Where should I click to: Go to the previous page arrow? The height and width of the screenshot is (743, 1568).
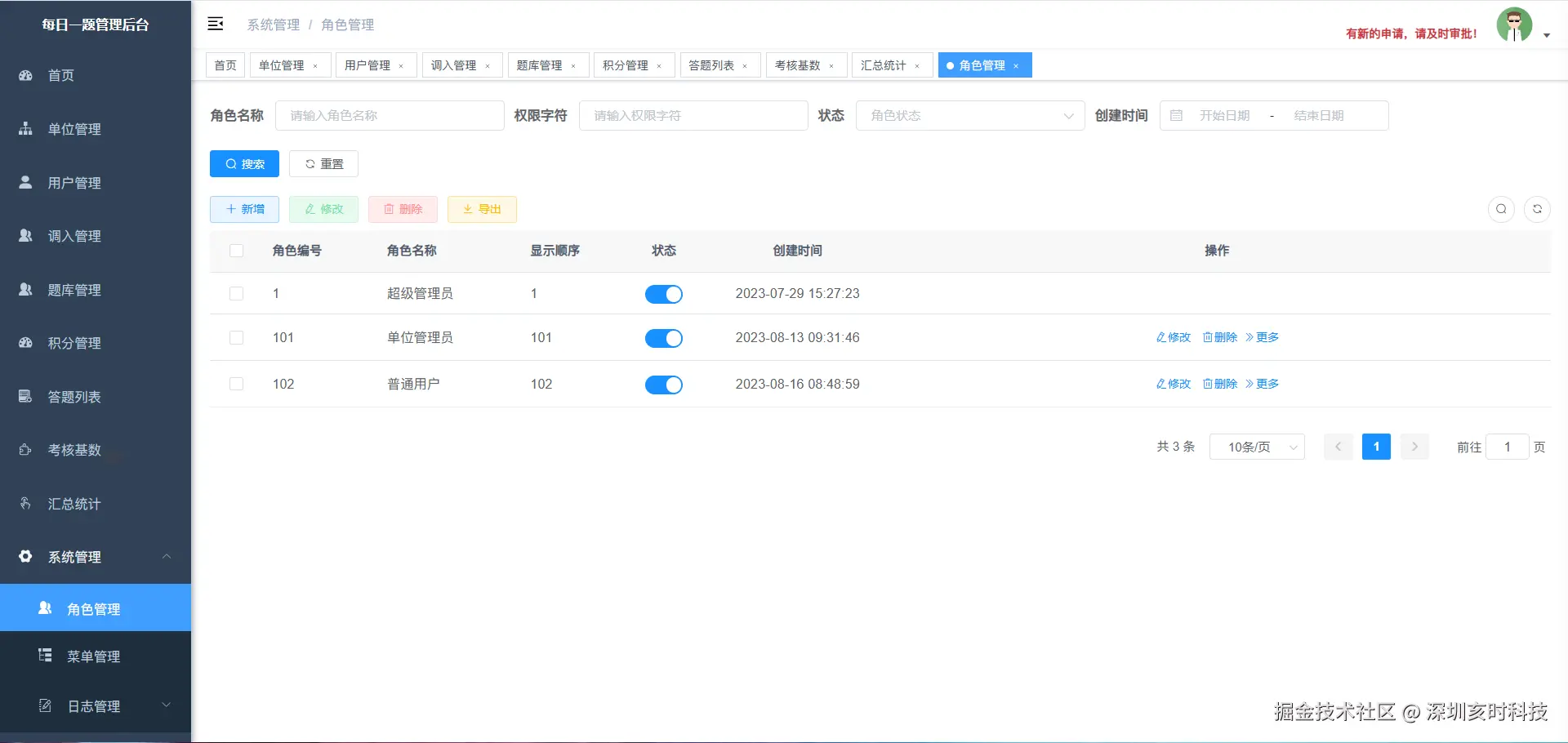click(1338, 447)
